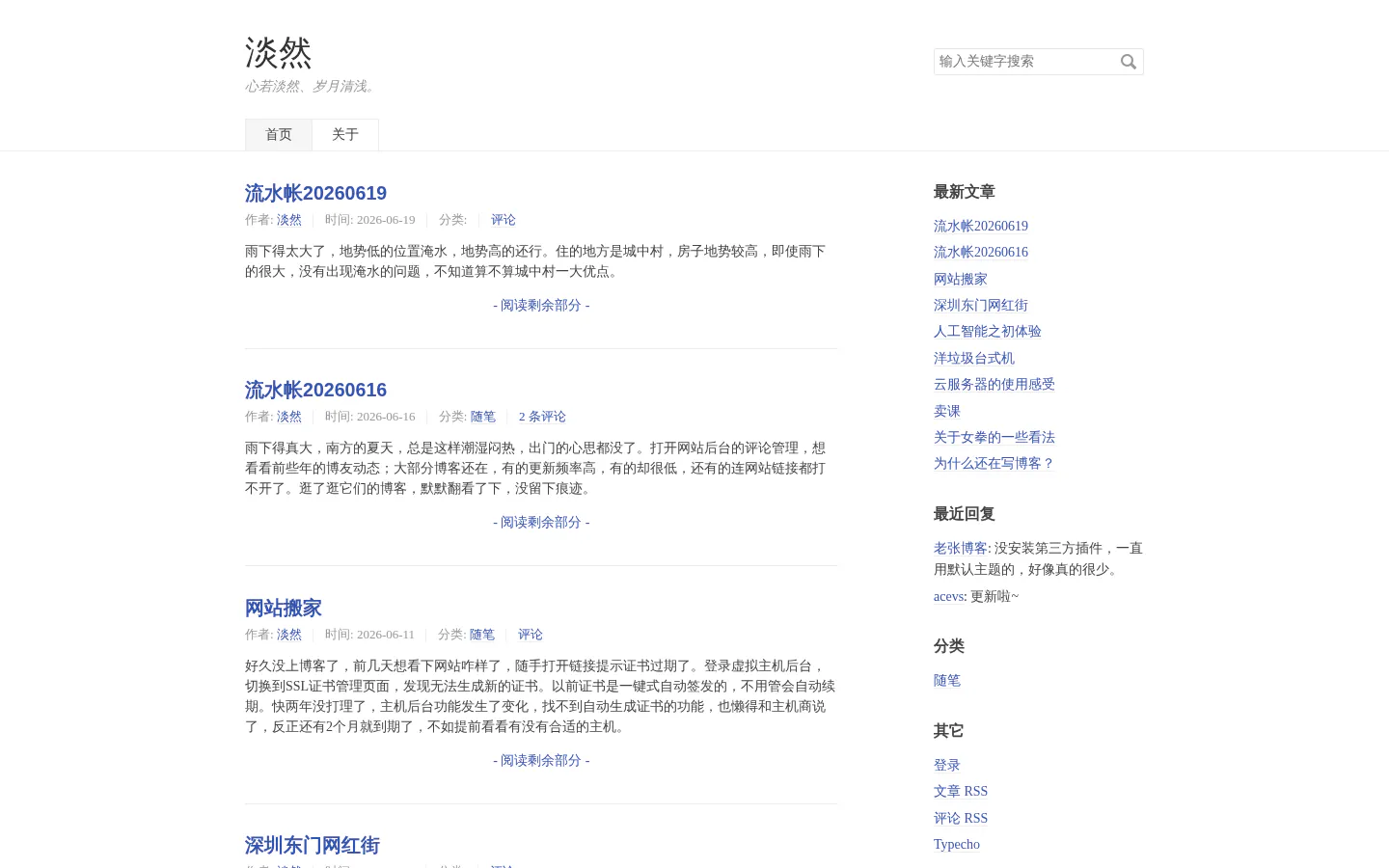The height and width of the screenshot is (868, 1389).
Task: Open sidebar recent post 流水帐20260616
Action: point(981,253)
